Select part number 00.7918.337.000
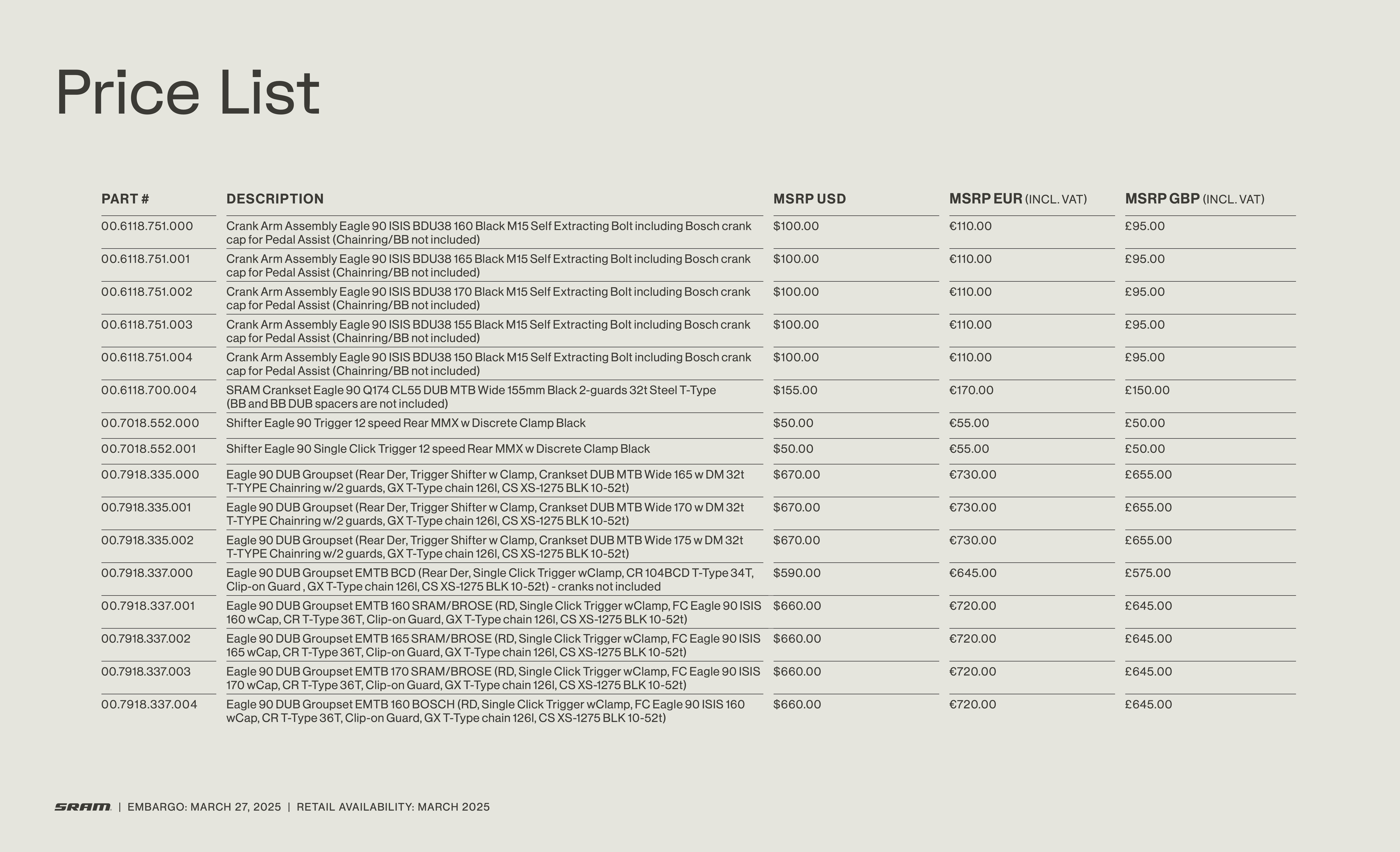This screenshot has width=1400, height=852. 147,573
